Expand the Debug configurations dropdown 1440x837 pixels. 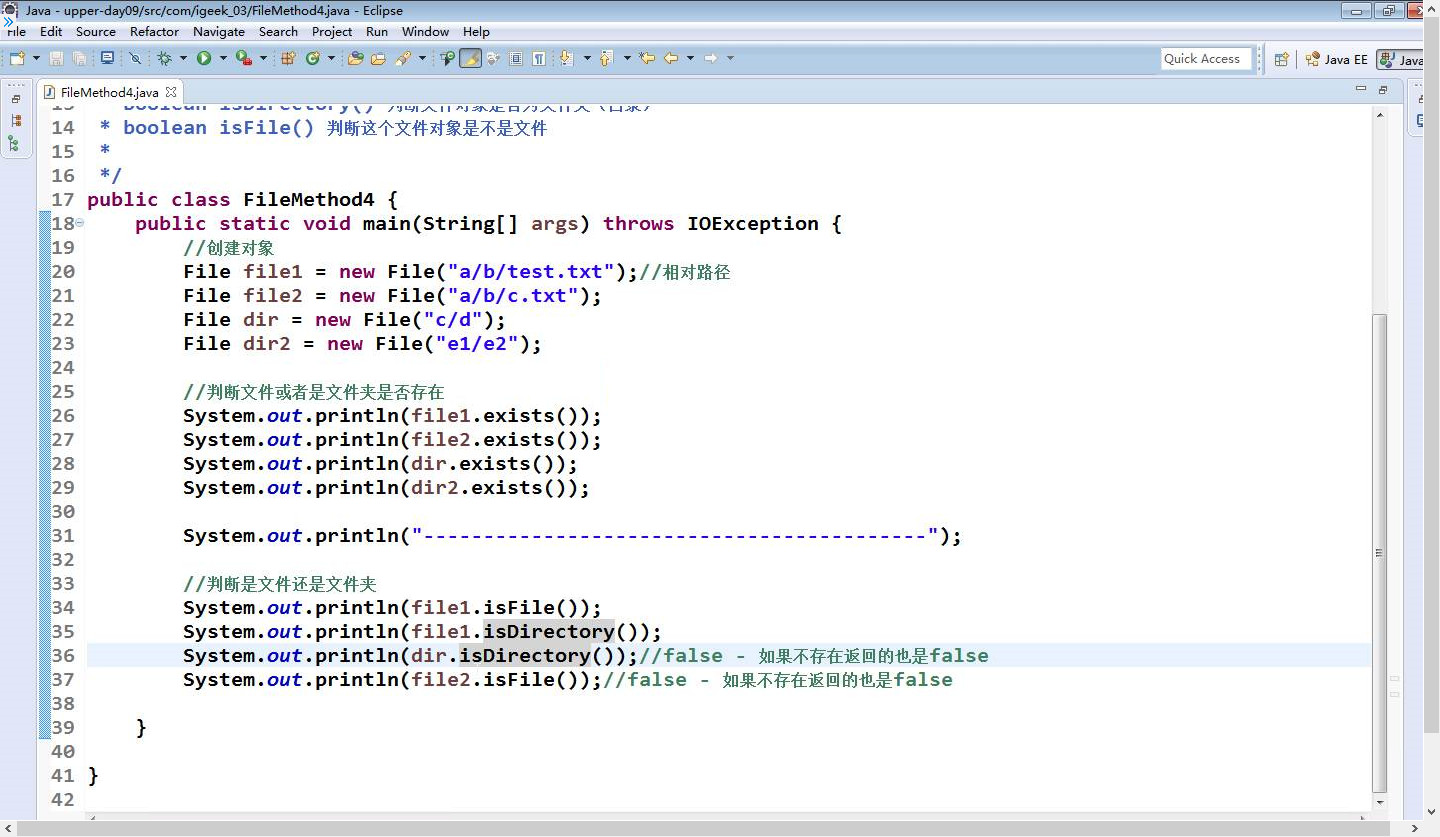pyautogui.click(x=183, y=58)
